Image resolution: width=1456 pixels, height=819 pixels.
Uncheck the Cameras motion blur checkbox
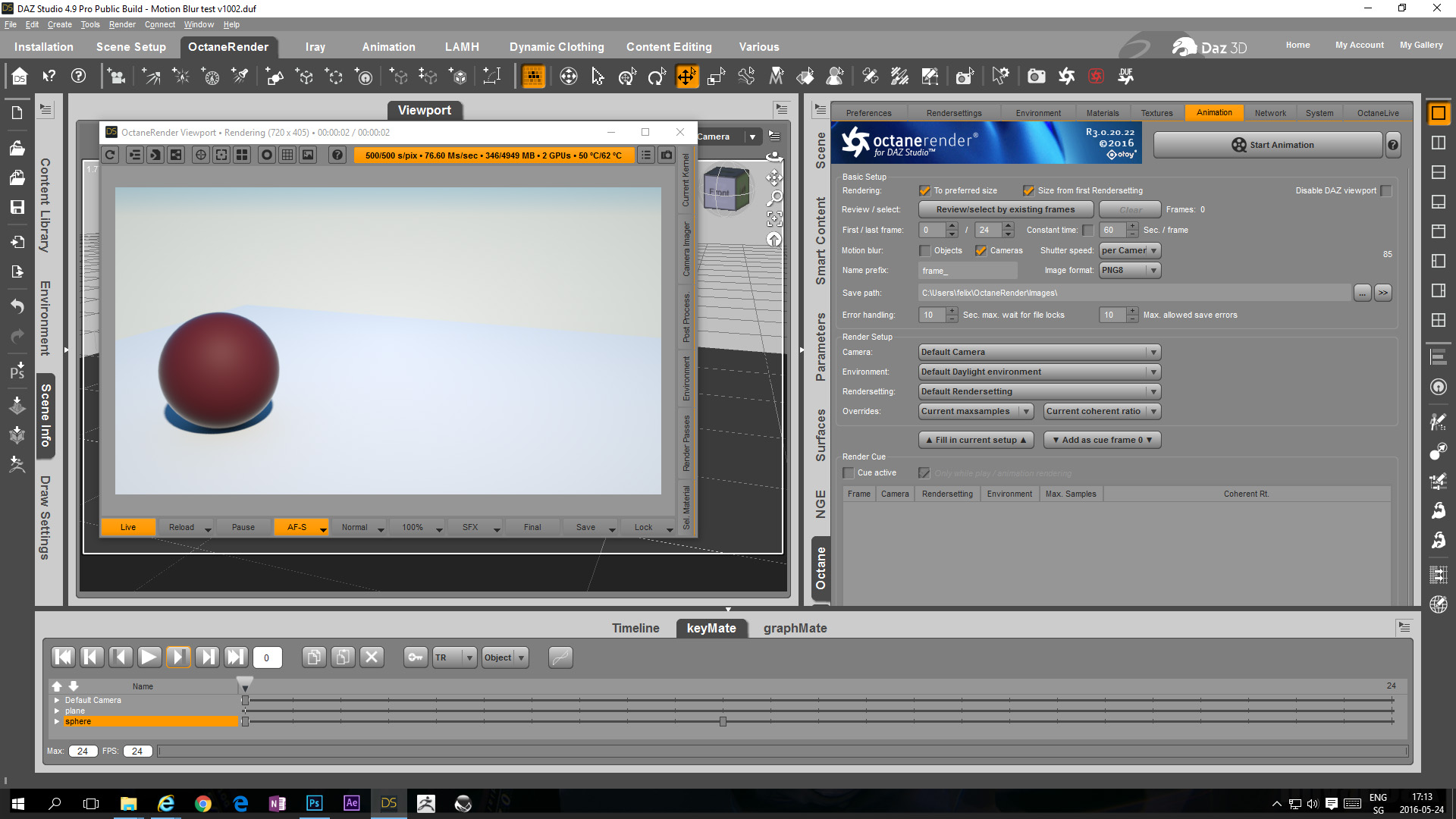click(x=981, y=251)
